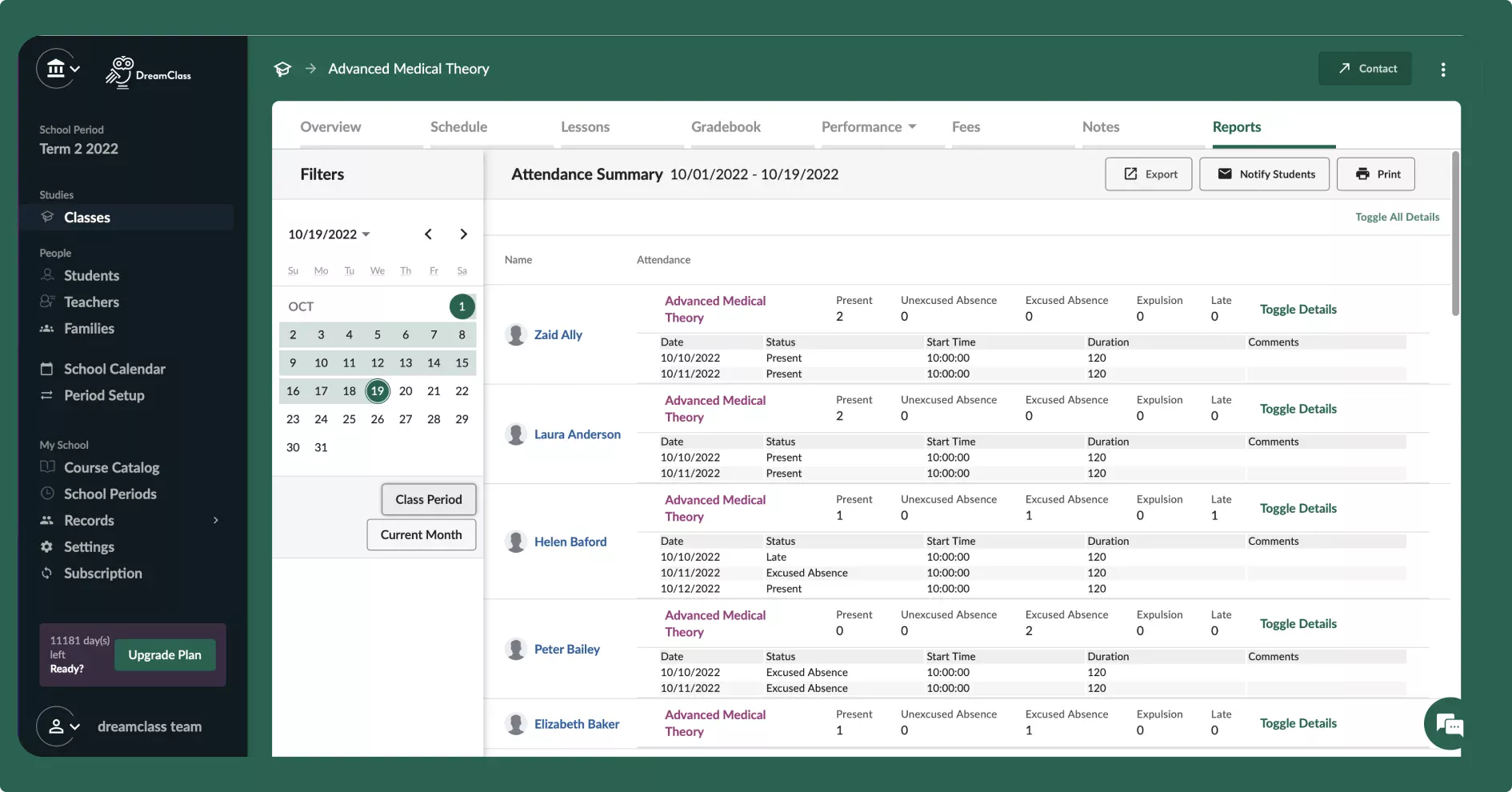Image resolution: width=1512 pixels, height=792 pixels.
Task: Toggle details for Zaid Ally
Action: [x=1298, y=310]
